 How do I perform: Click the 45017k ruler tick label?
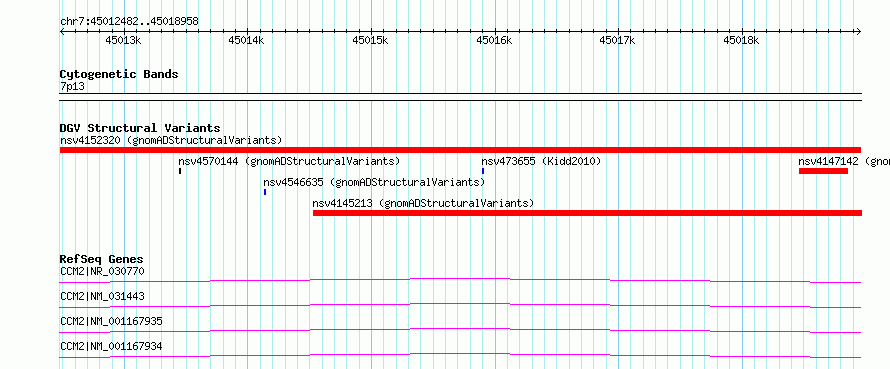[618, 40]
